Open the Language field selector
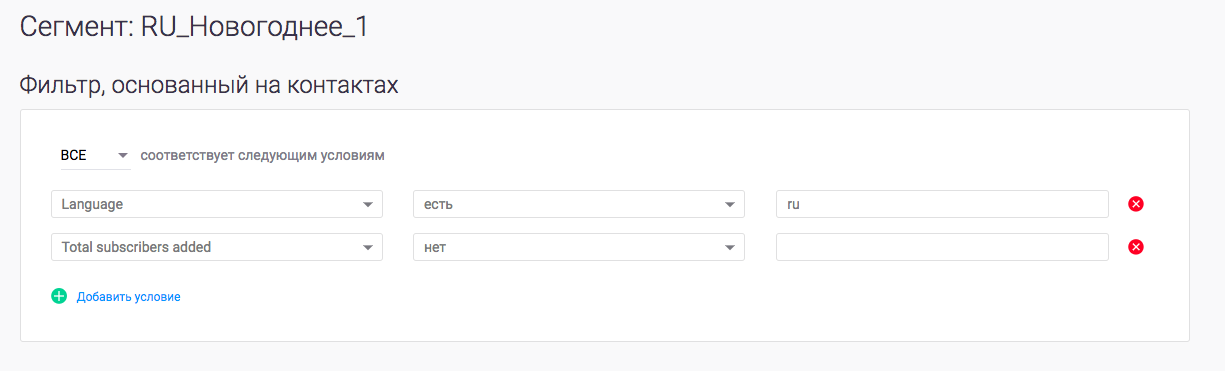Viewport: 1225px width, 371px height. 217,204
